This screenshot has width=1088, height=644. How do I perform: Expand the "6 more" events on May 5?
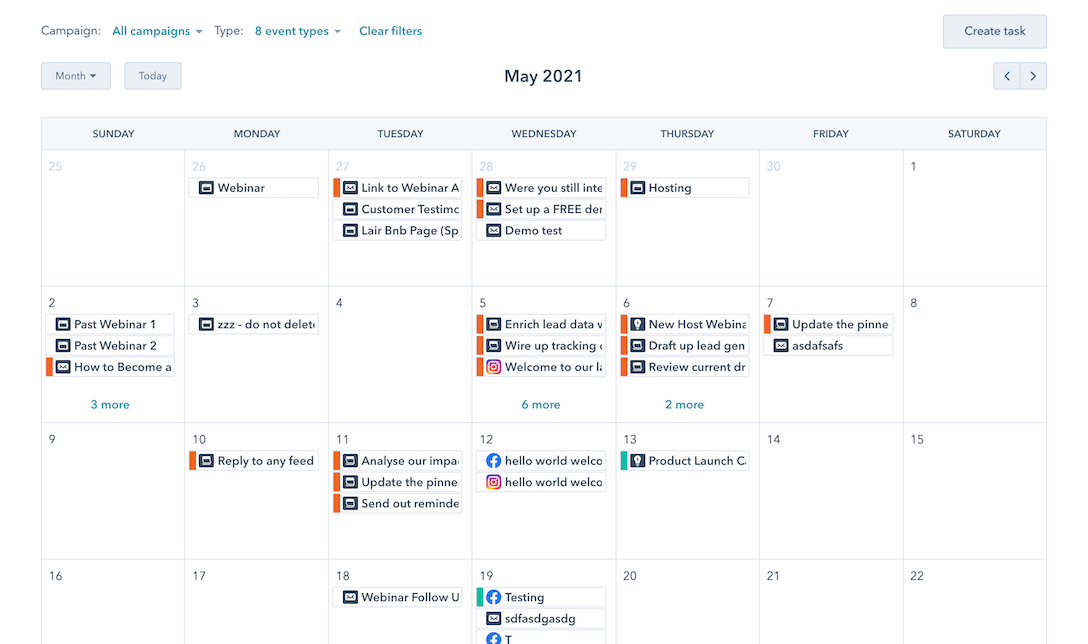541,404
